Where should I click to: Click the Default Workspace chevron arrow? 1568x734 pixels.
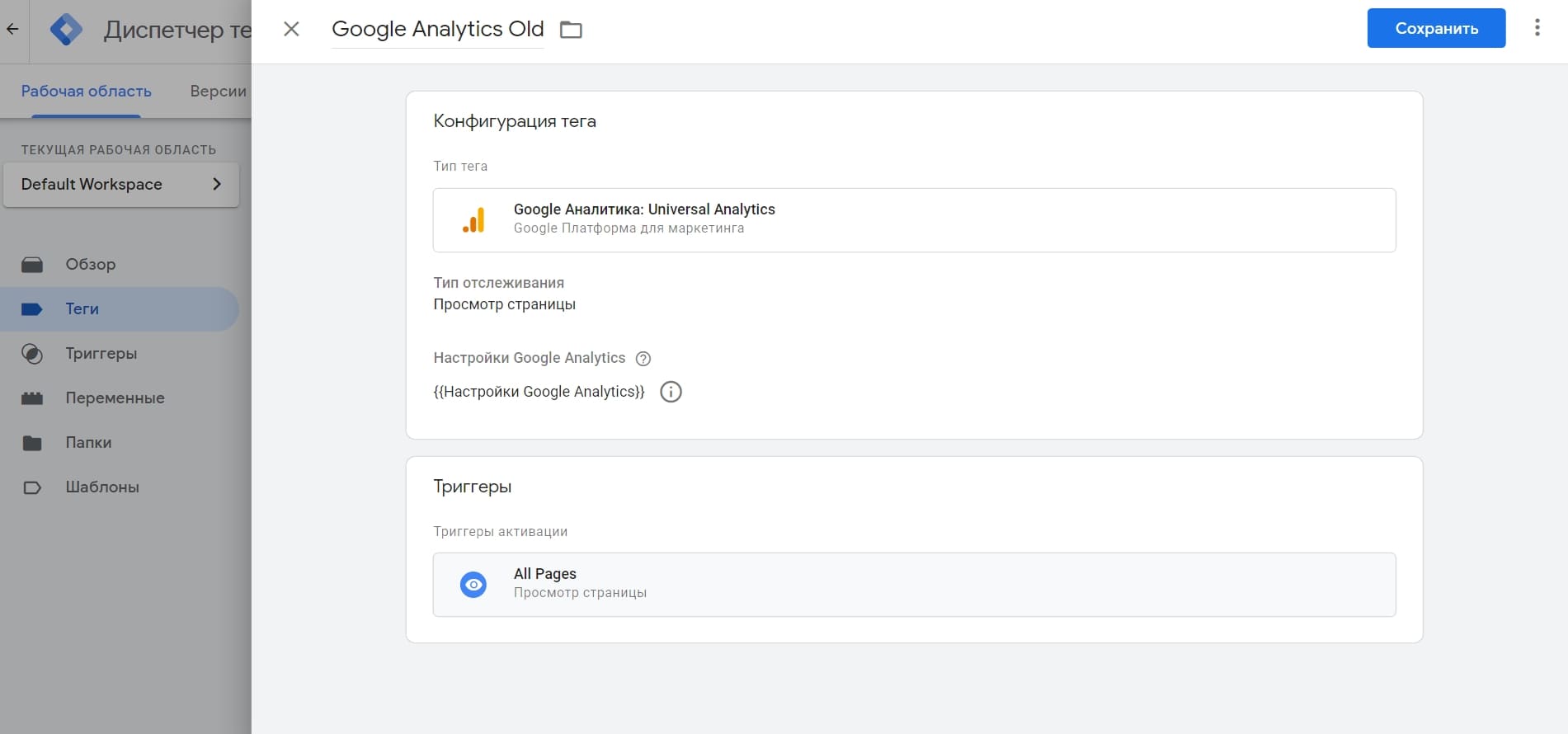click(x=217, y=184)
